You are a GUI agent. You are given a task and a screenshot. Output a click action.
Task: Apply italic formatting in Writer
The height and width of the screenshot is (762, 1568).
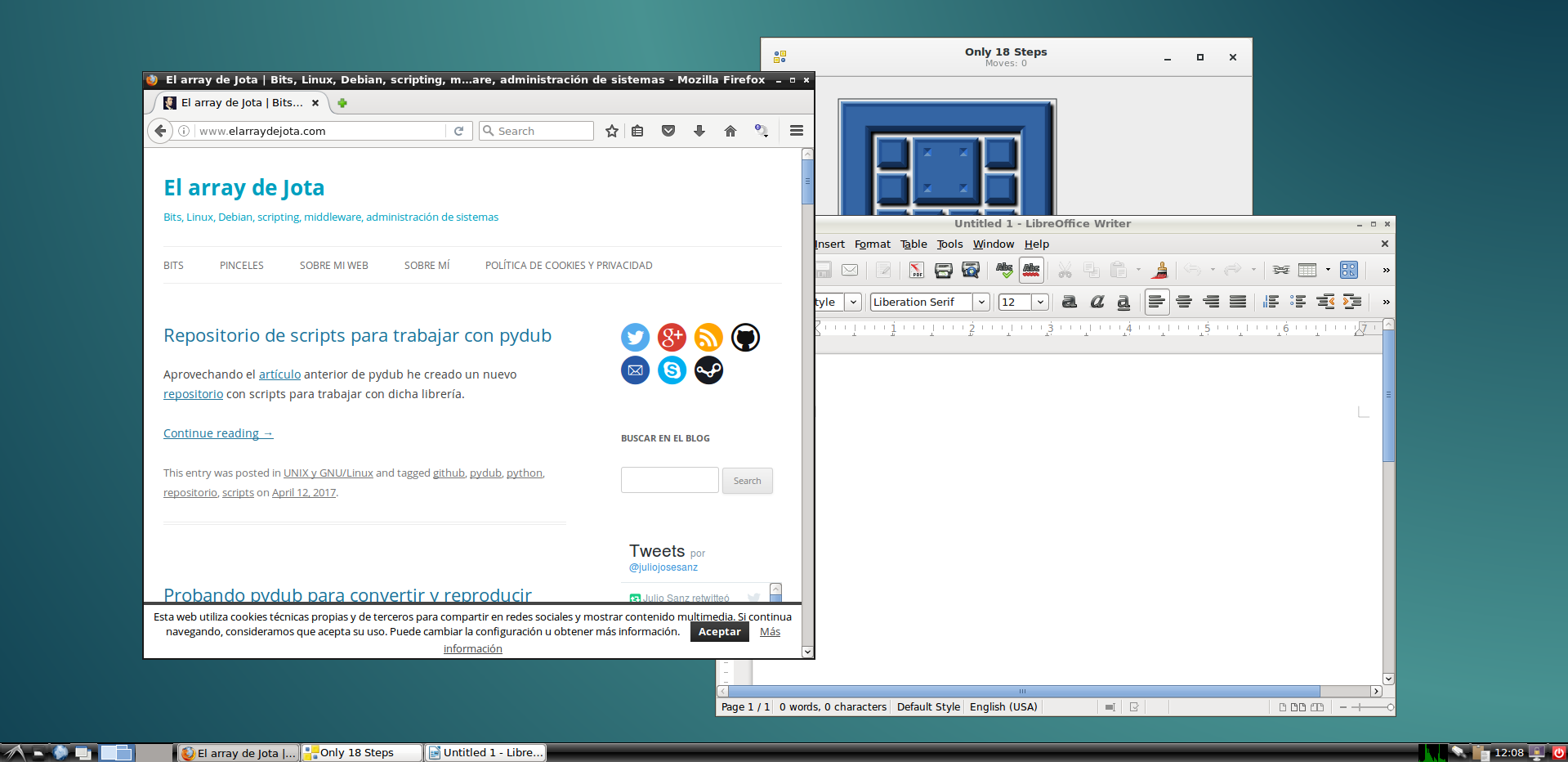(1097, 302)
